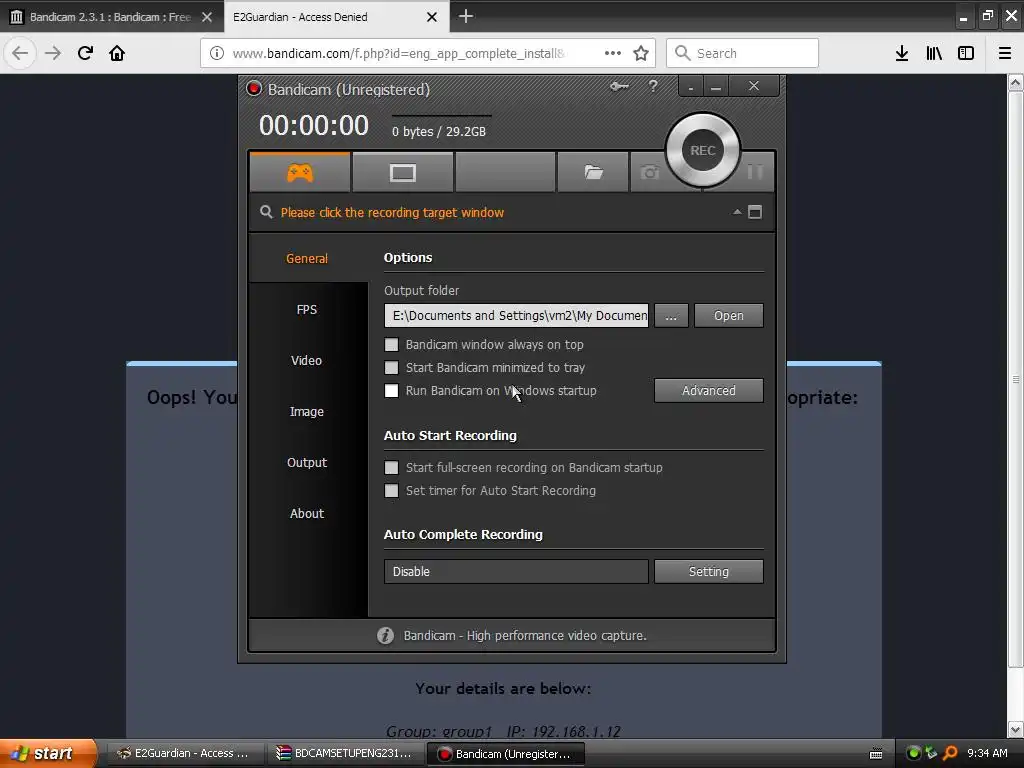Click the keyboard icon in taskbar
Screen dimensions: 1024x768
tap(876, 754)
